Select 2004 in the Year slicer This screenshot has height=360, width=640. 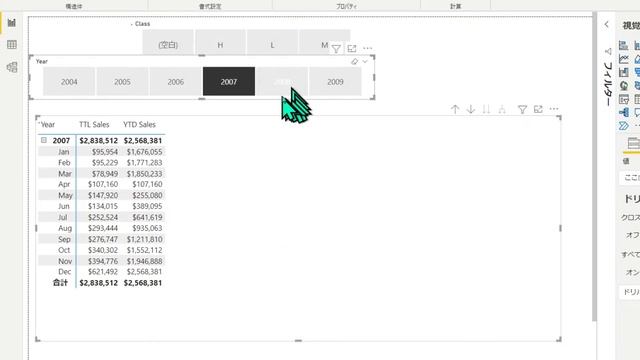point(69,82)
